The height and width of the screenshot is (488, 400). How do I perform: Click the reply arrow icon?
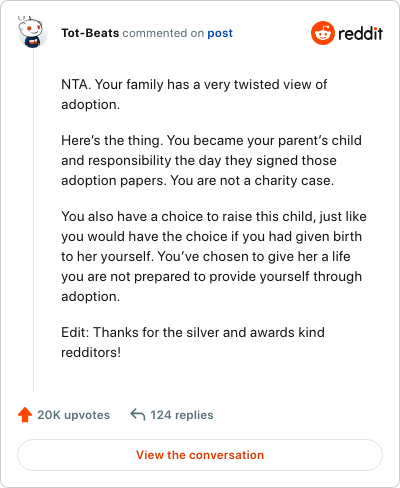pyautogui.click(x=138, y=415)
